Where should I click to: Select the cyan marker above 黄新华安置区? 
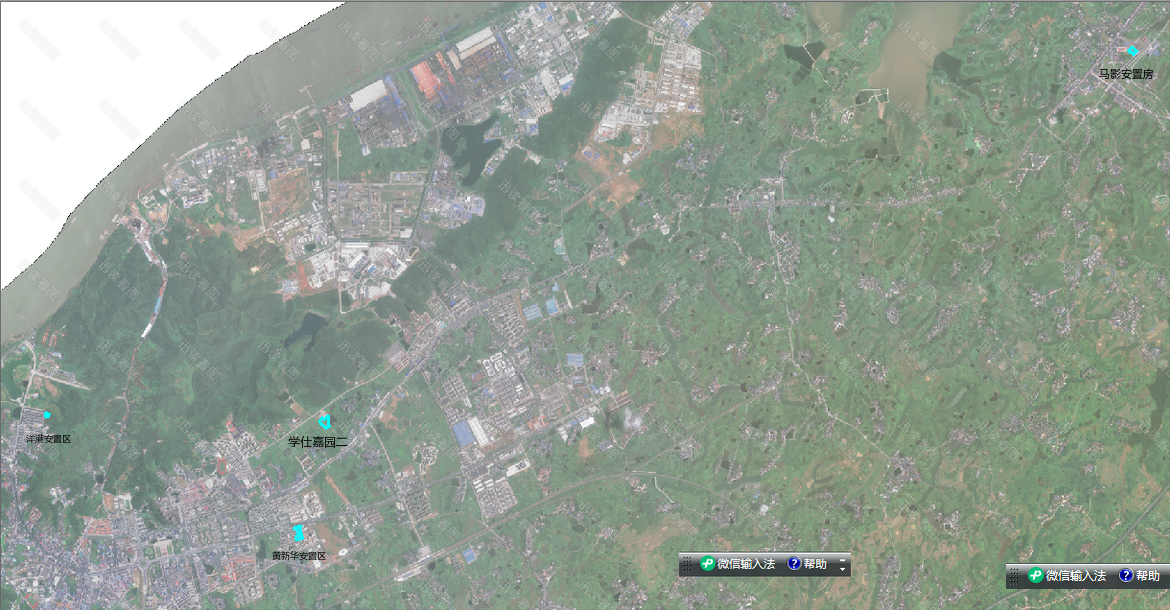(298, 533)
